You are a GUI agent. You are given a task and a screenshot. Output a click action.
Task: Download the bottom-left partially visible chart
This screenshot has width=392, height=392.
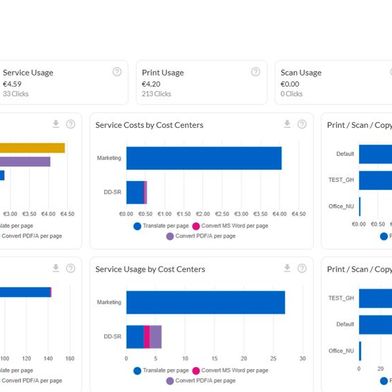click(x=56, y=268)
